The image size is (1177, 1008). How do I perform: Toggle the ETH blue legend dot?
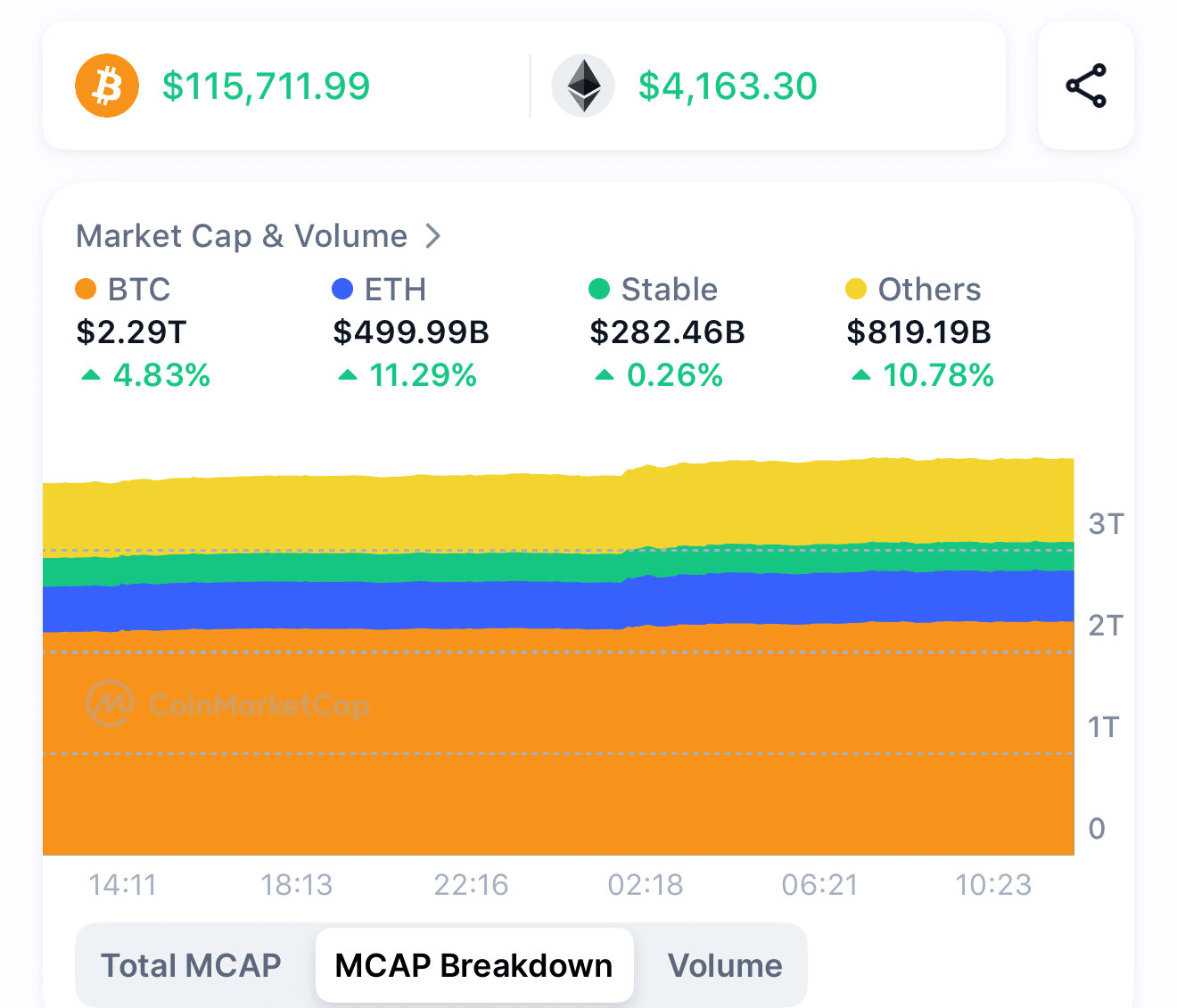(x=342, y=290)
